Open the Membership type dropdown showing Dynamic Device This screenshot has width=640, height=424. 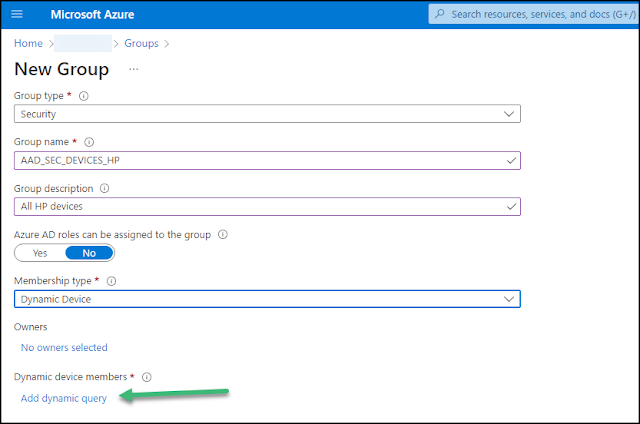[x=267, y=299]
